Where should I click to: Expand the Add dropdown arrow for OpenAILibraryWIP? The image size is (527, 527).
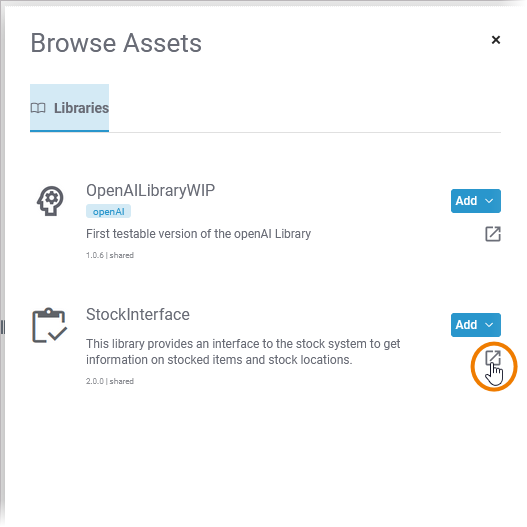(489, 201)
